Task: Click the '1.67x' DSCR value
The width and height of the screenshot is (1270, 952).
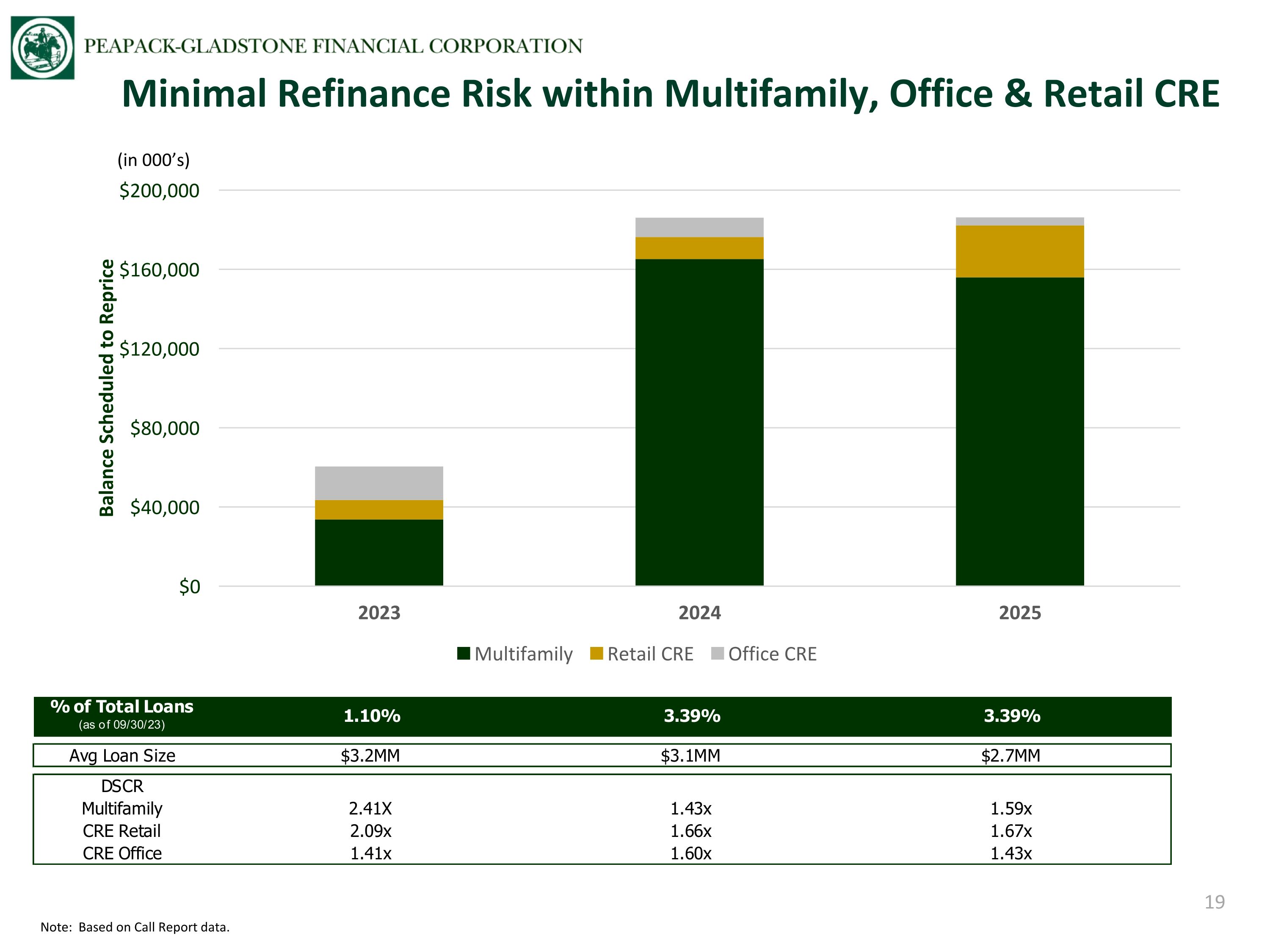Action: point(1011,831)
